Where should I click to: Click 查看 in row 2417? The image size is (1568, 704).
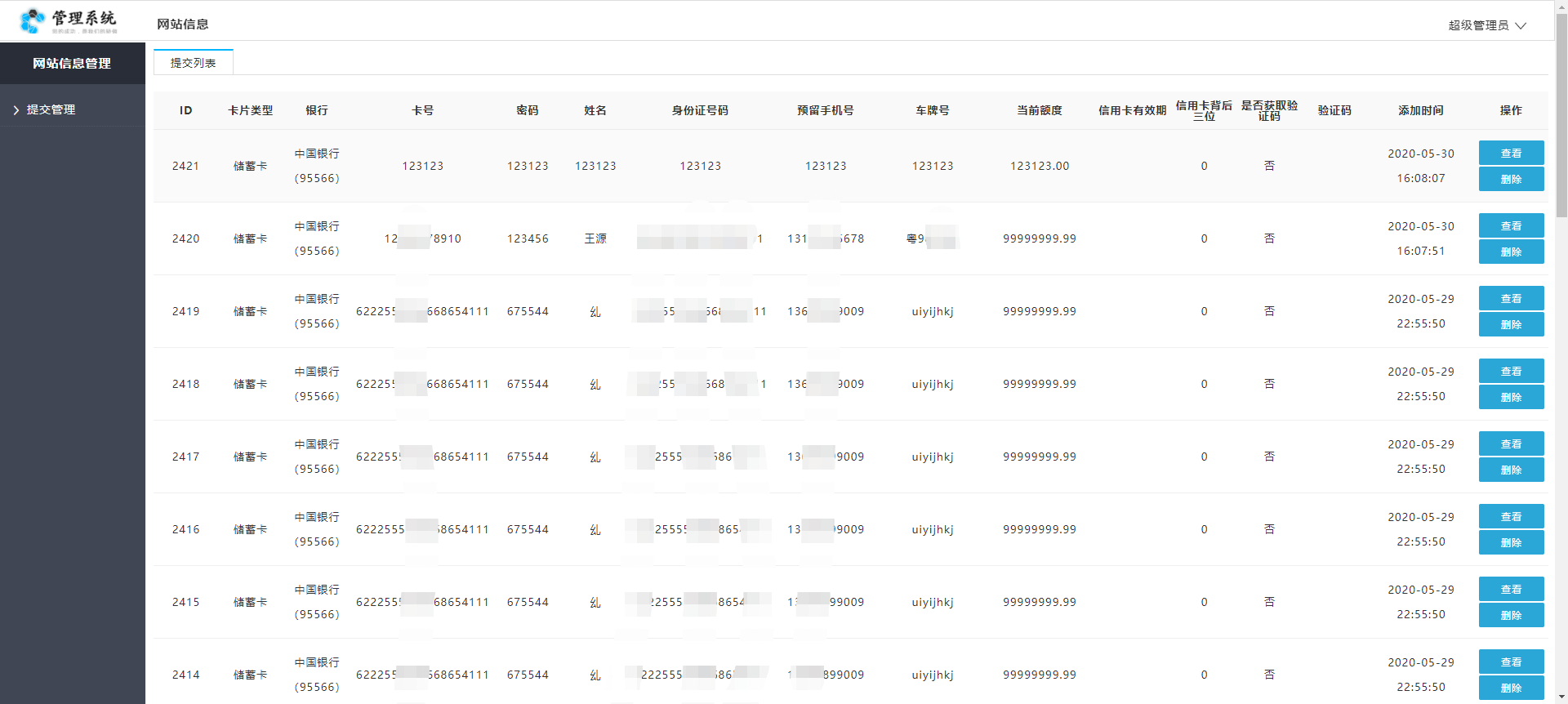[x=1511, y=443]
